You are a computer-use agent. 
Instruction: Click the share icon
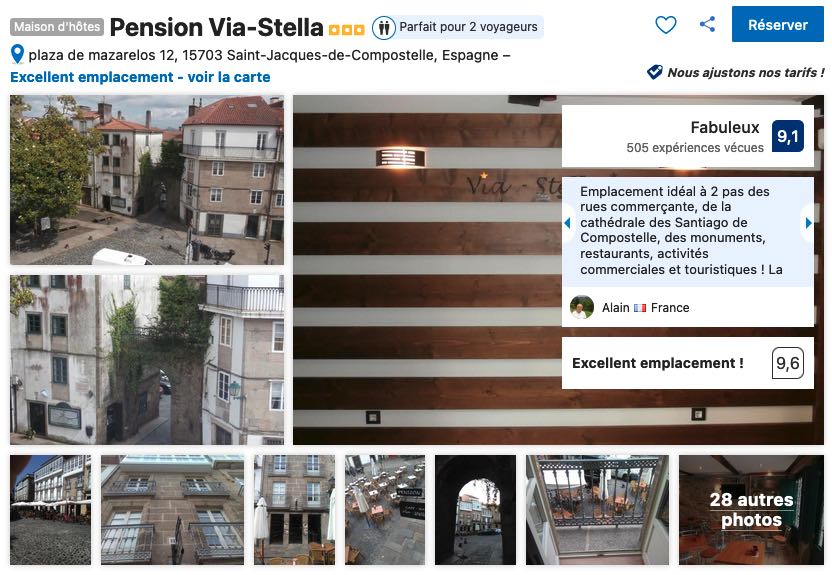(707, 24)
